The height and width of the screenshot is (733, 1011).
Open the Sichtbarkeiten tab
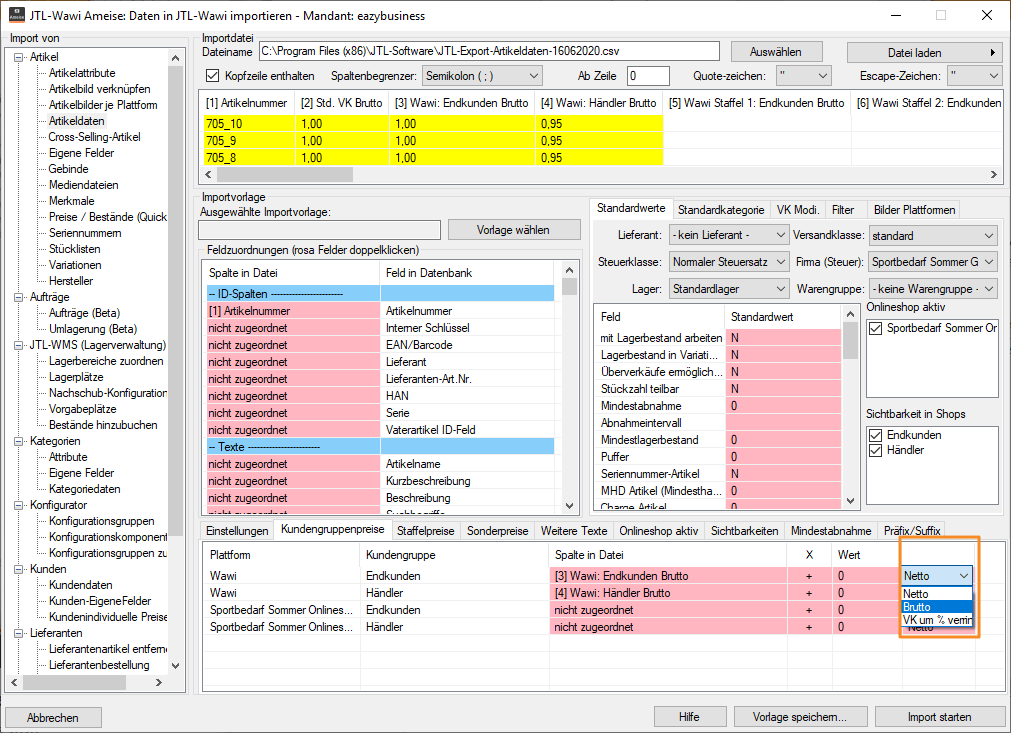point(744,531)
